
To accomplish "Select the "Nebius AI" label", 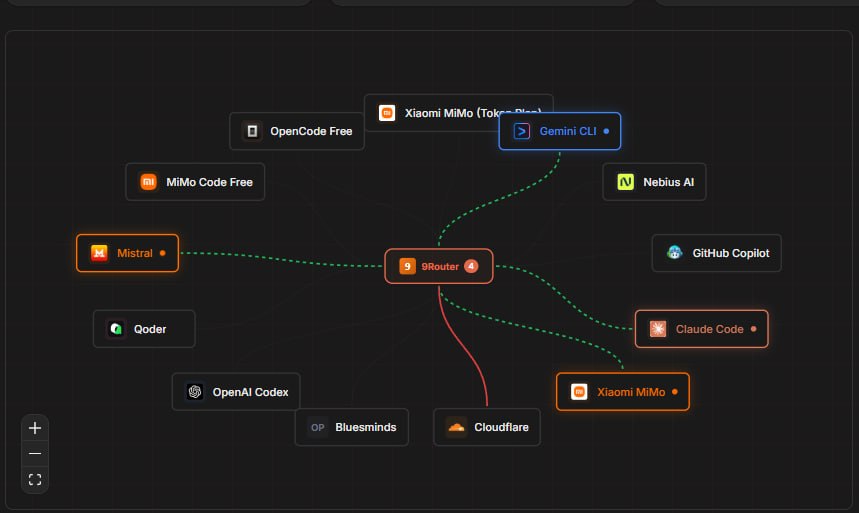I will [x=668, y=183].
